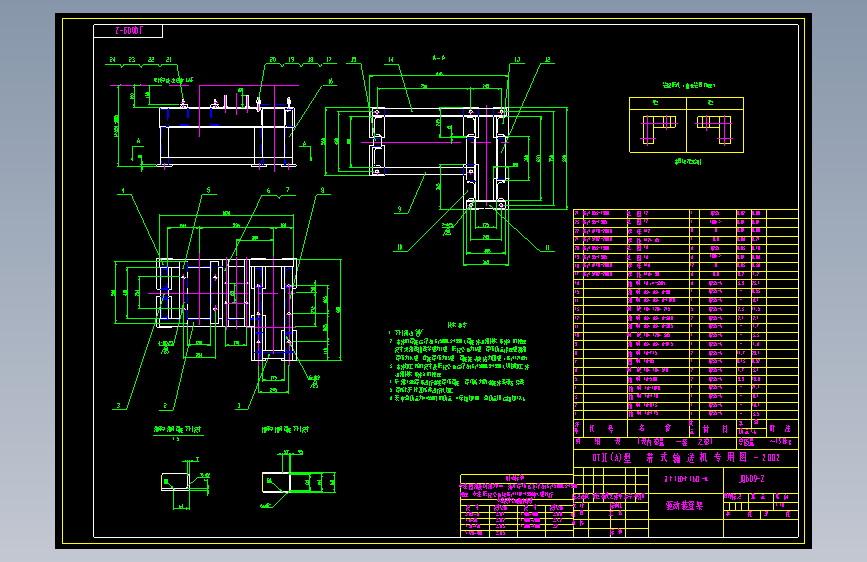Select the '备注' header cell in parts list
Viewport: 867px width, 562px height.
point(780,429)
